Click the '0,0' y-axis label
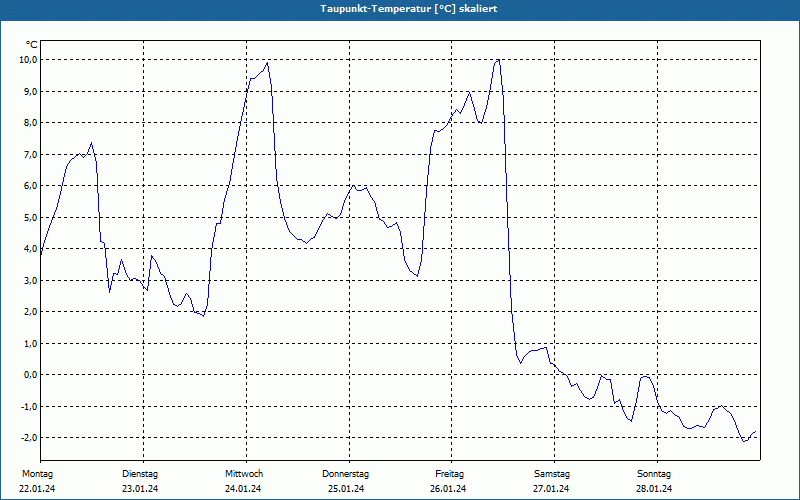Viewport: 800px width, 500px height. point(31,374)
